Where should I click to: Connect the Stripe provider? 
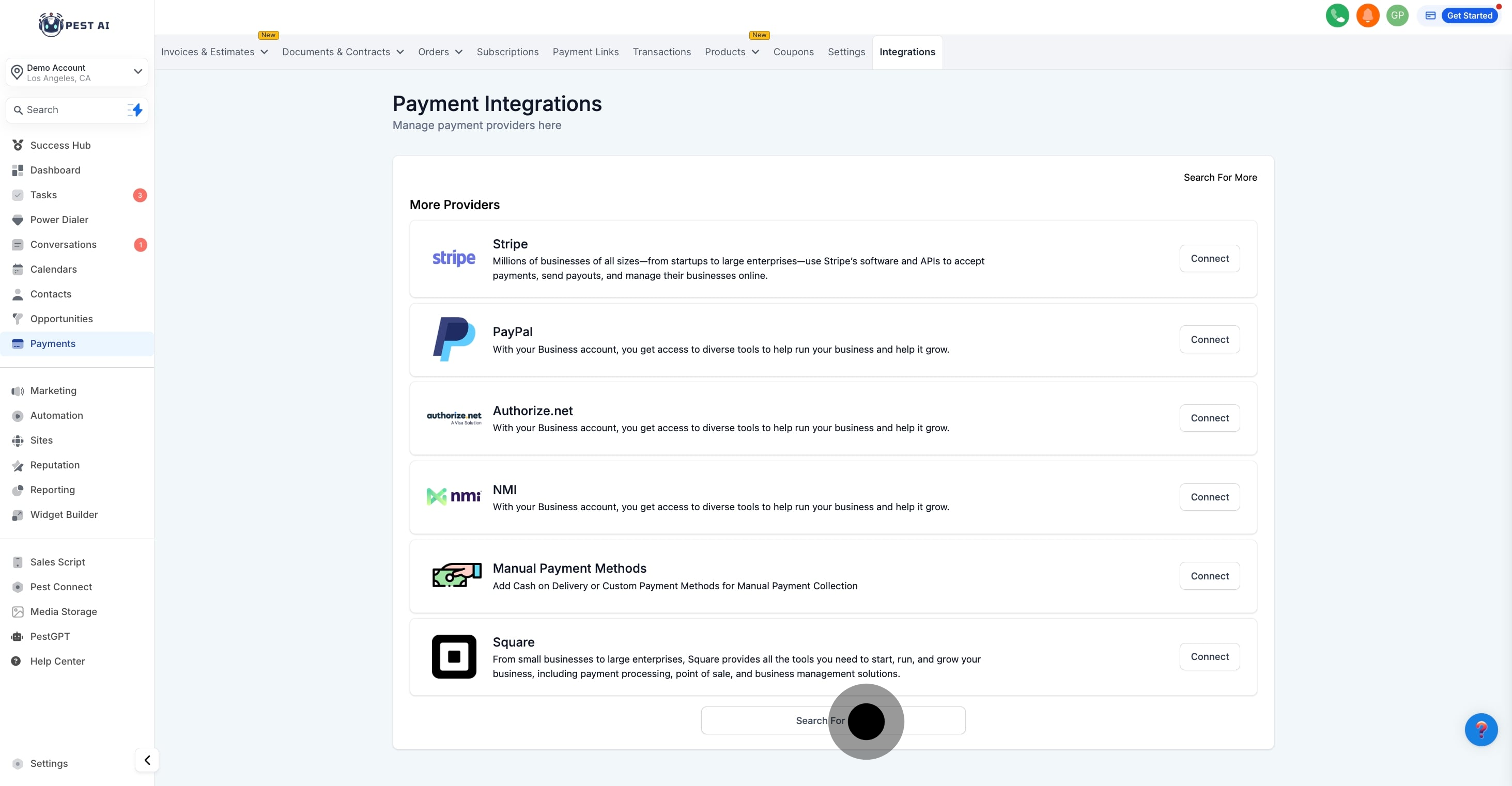(x=1209, y=258)
